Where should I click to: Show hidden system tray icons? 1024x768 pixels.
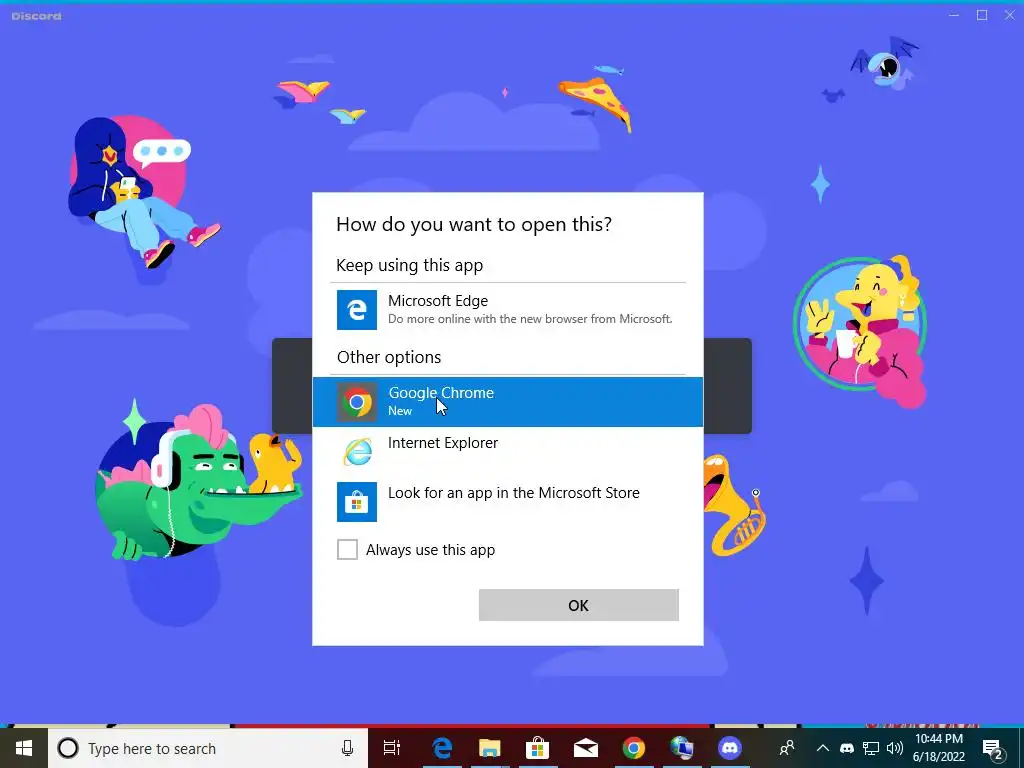coord(823,748)
